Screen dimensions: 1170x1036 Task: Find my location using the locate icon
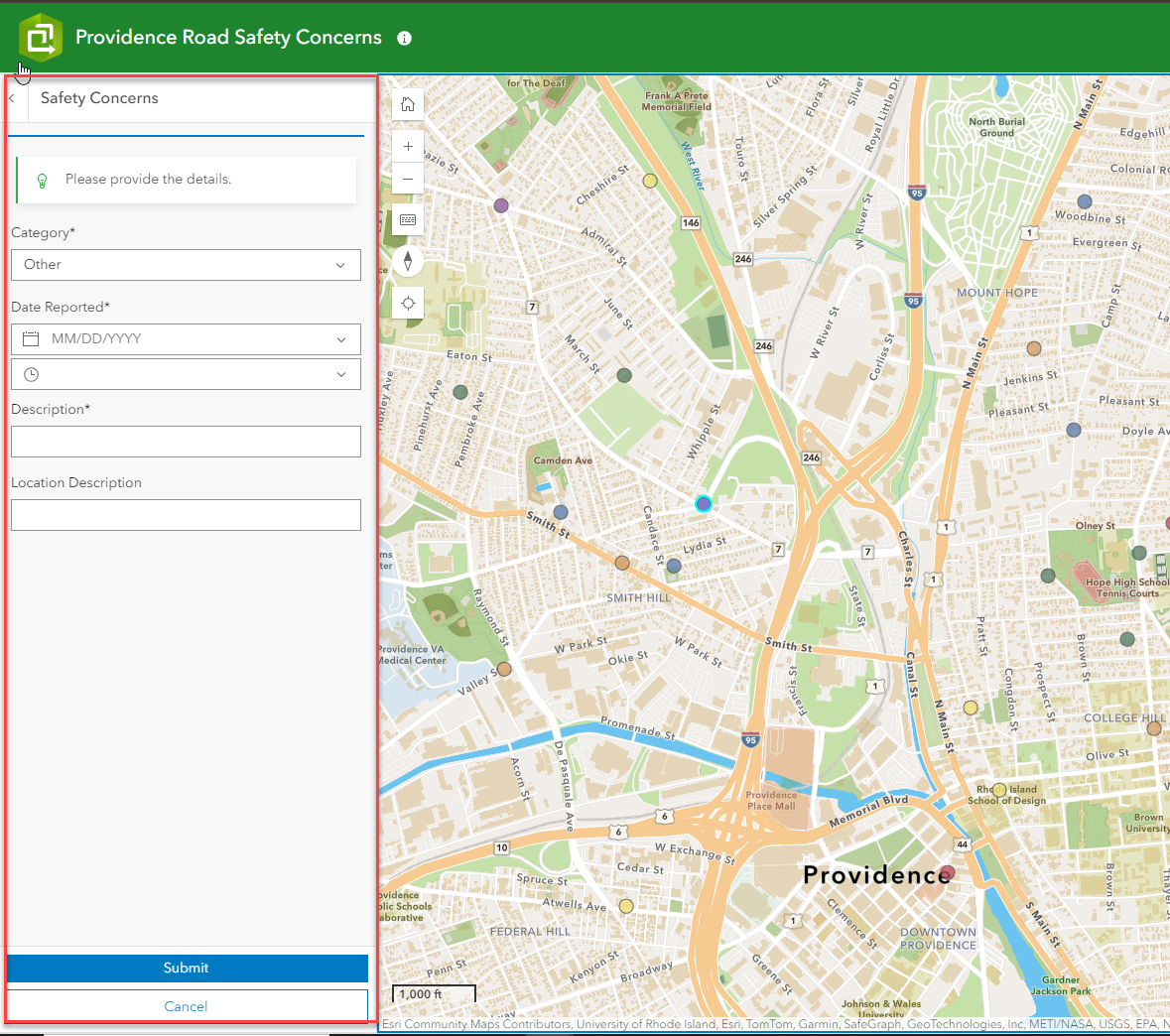click(407, 303)
